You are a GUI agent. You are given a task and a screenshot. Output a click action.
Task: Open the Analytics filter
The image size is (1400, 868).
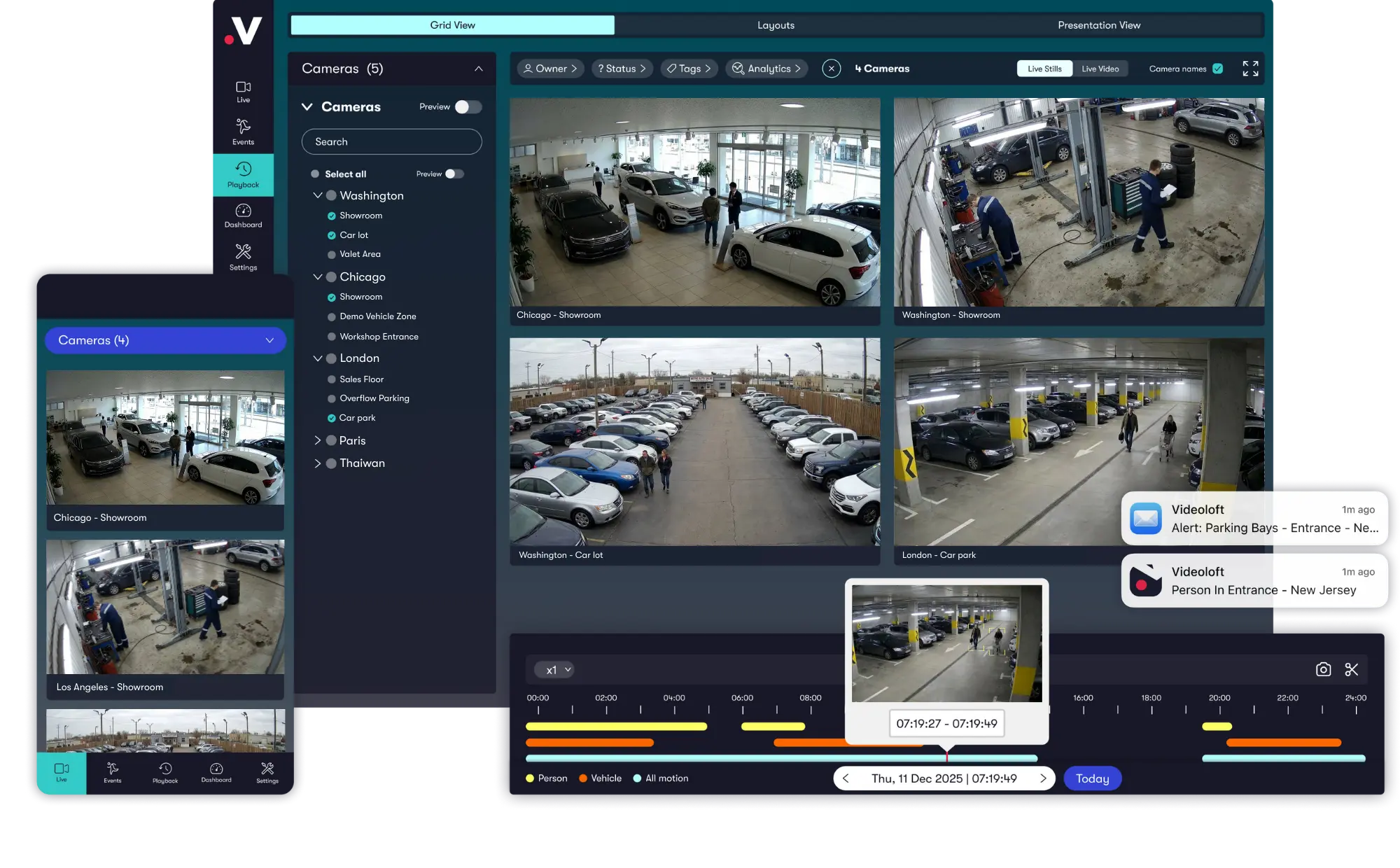pos(766,69)
